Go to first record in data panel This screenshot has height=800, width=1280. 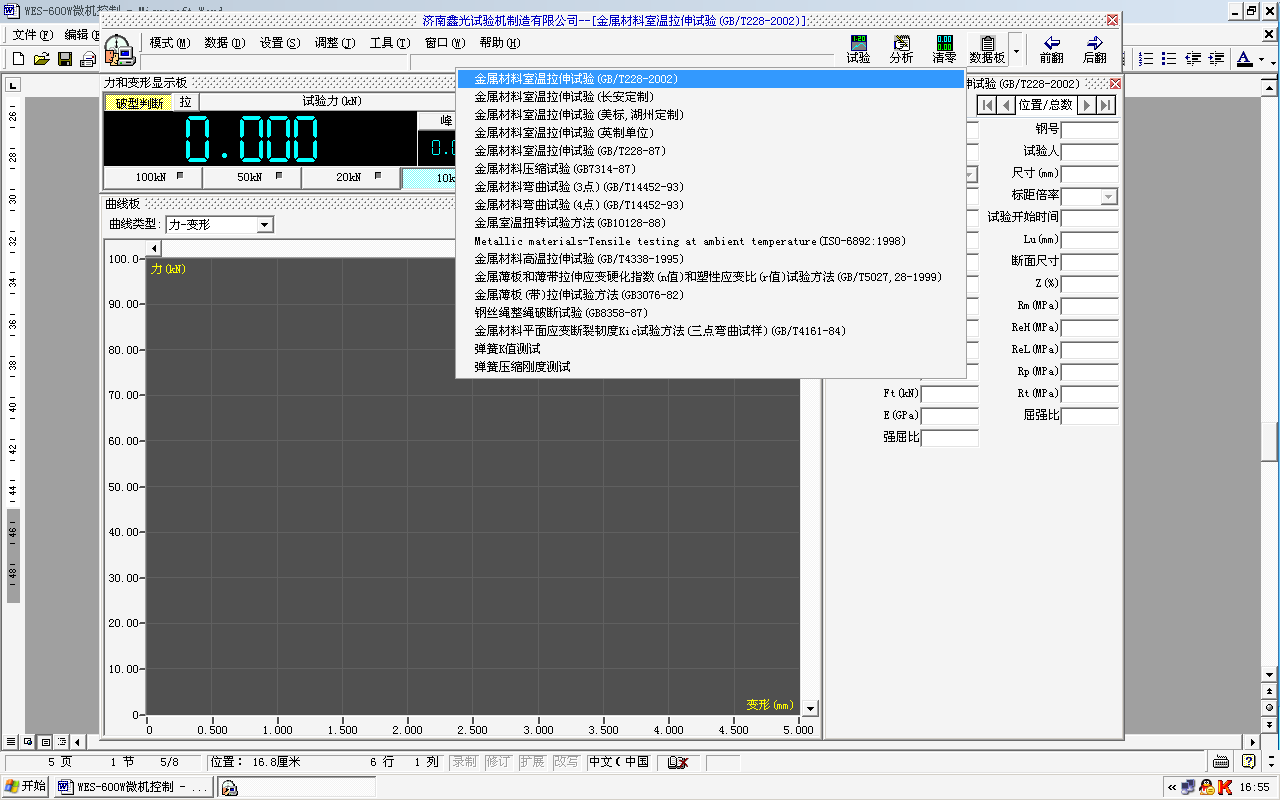(x=986, y=105)
